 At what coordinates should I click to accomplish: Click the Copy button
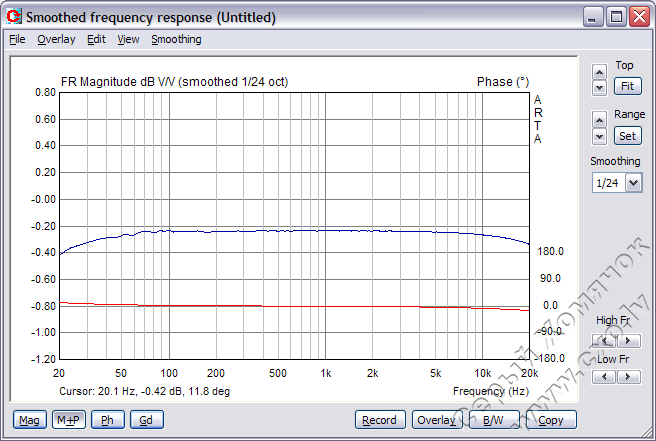pos(551,420)
